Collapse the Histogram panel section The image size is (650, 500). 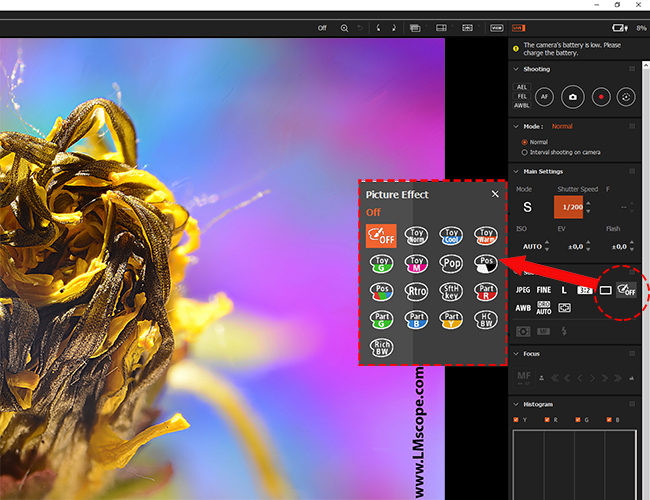pos(516,403)
